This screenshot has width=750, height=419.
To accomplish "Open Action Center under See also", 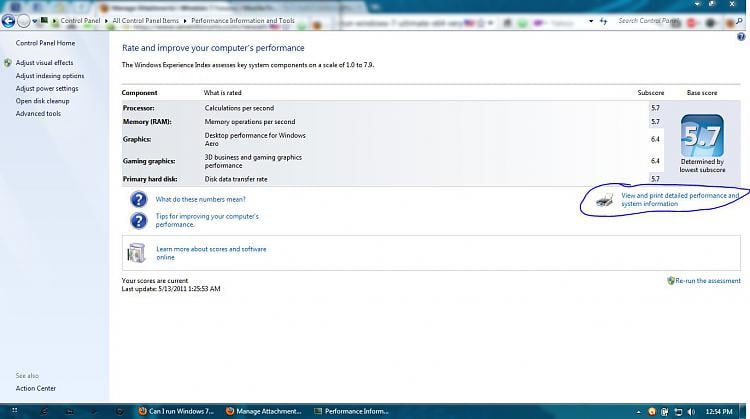I will click(36, 388).
